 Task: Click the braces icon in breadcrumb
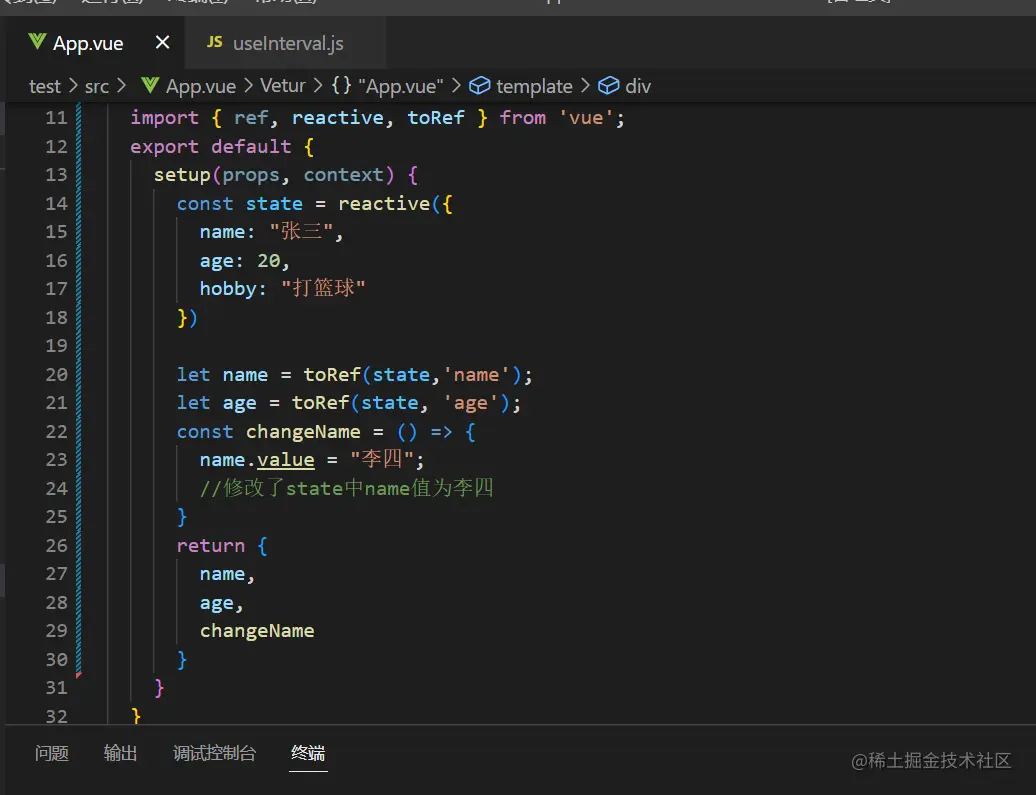point(341,85)
